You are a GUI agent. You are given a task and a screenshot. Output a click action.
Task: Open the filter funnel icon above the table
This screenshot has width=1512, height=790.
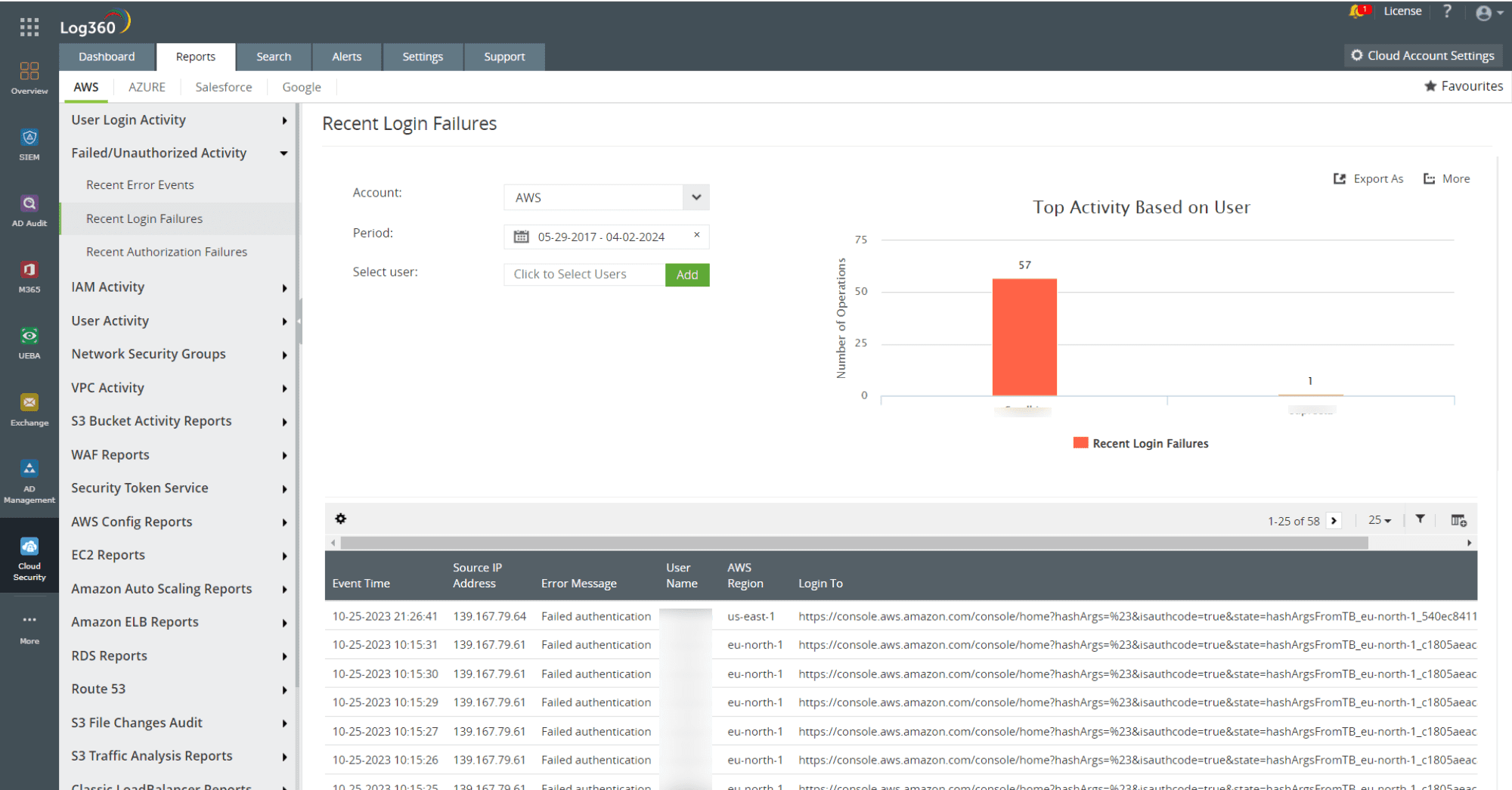(x=1420, y=519)
